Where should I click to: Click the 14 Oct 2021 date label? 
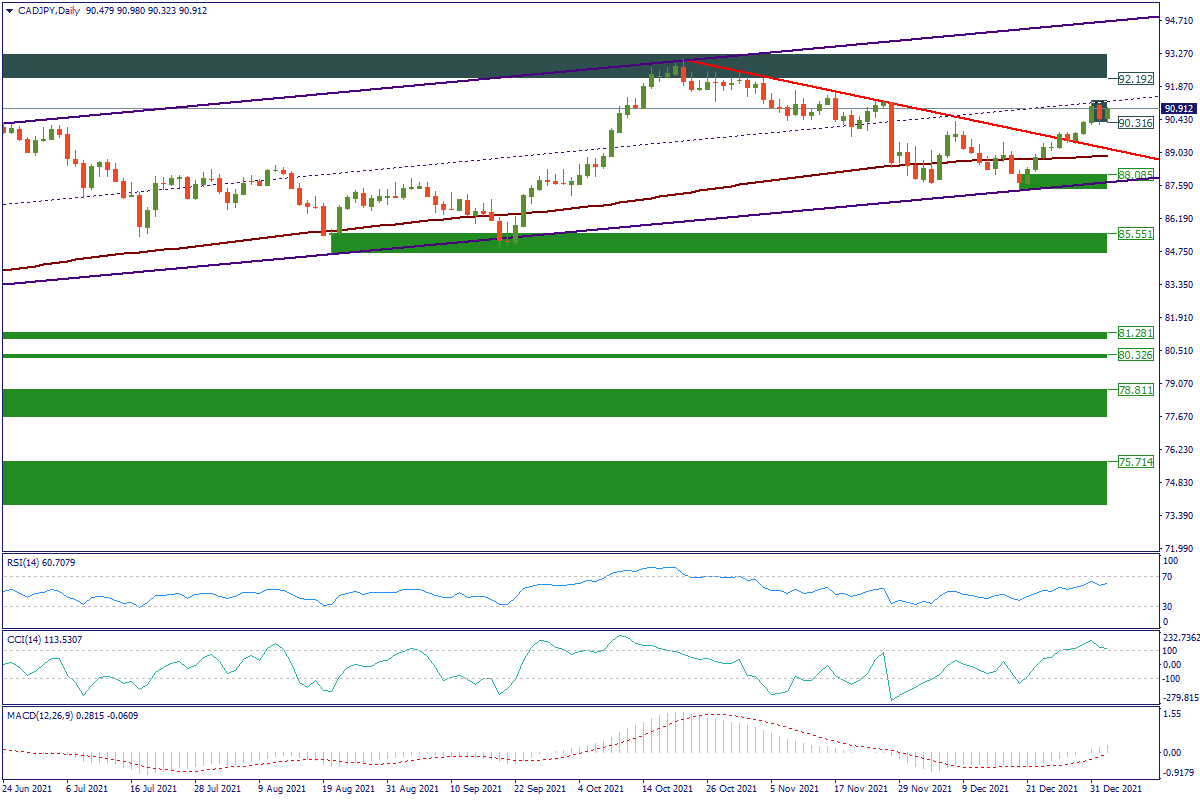(x=667, y=789)
